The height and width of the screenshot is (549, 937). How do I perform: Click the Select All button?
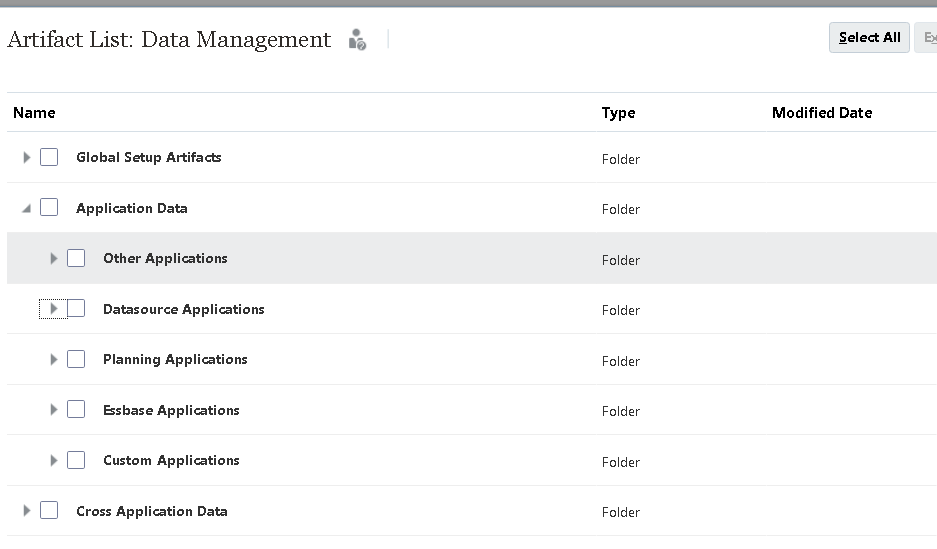tap(869, 38)
